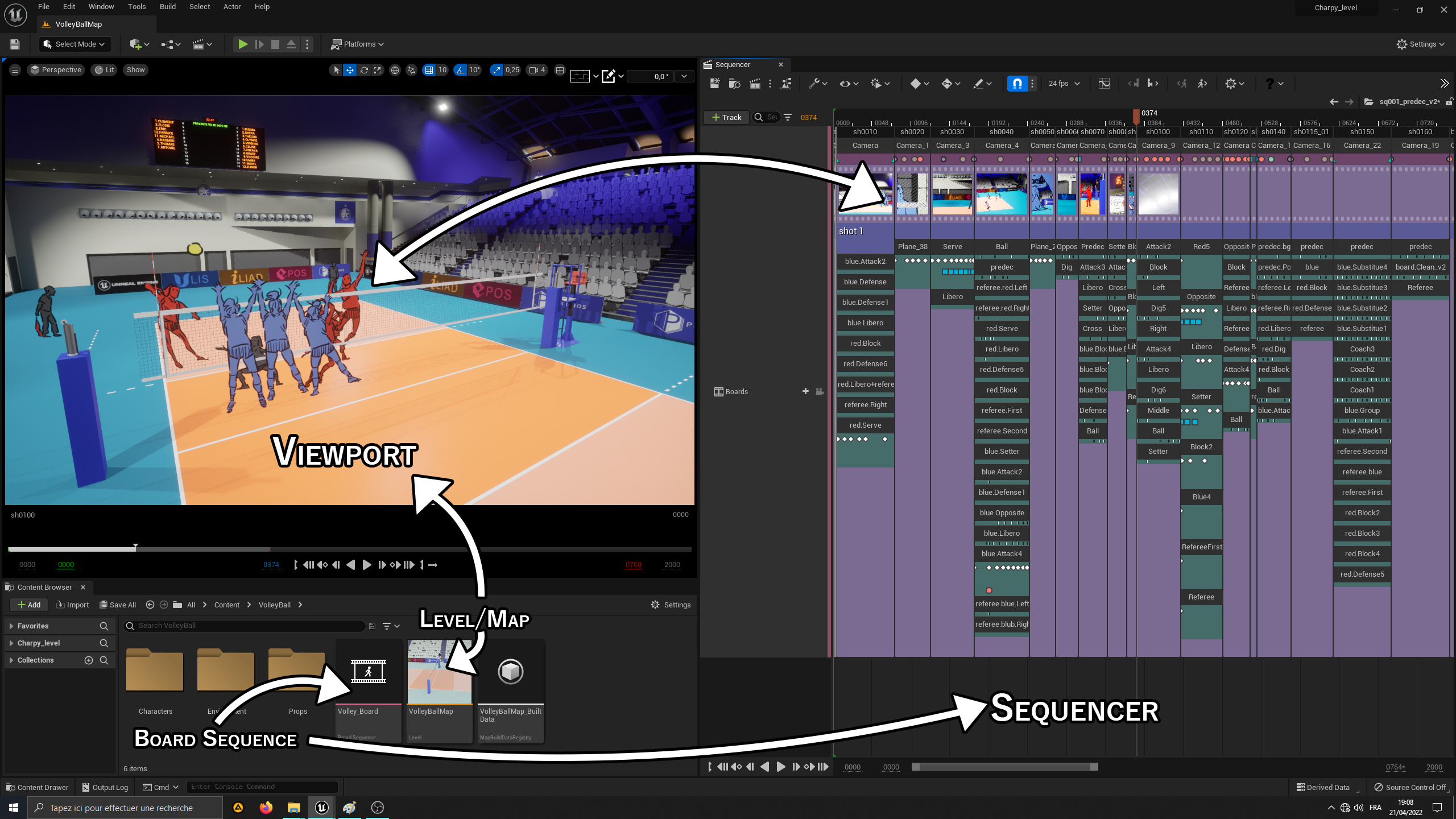Switch viewport layout with grid icon
The height and width of the screenshot is (819, 1456).
pos(560,70)
